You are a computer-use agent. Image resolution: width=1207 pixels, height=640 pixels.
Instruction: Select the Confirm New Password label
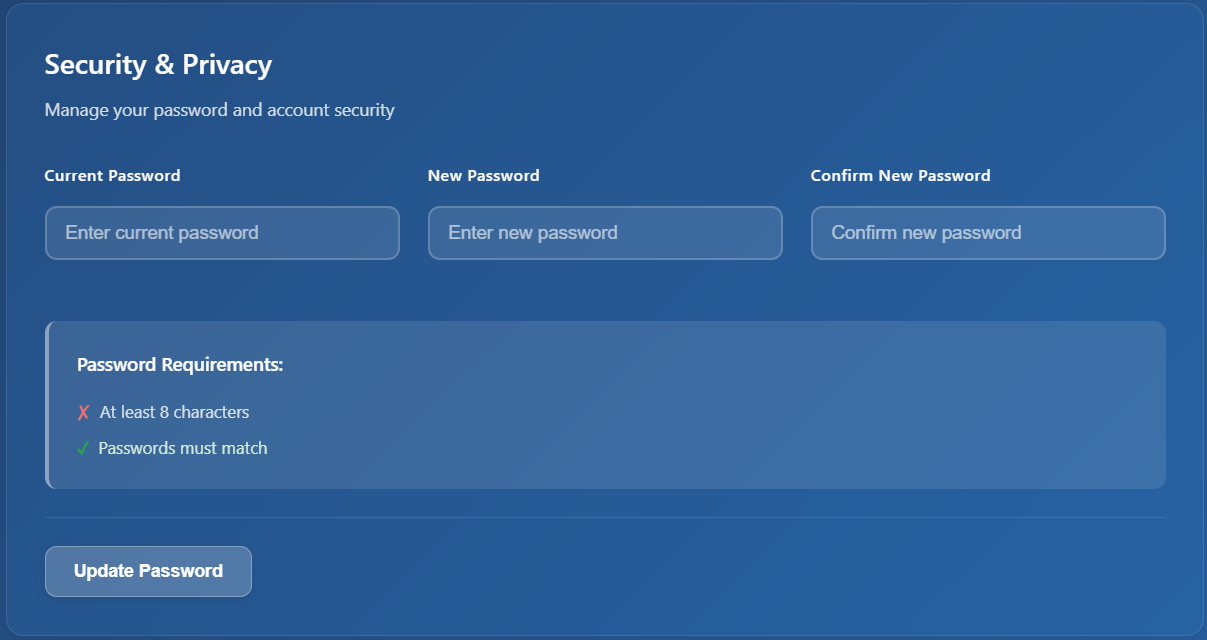click(900, 175)
